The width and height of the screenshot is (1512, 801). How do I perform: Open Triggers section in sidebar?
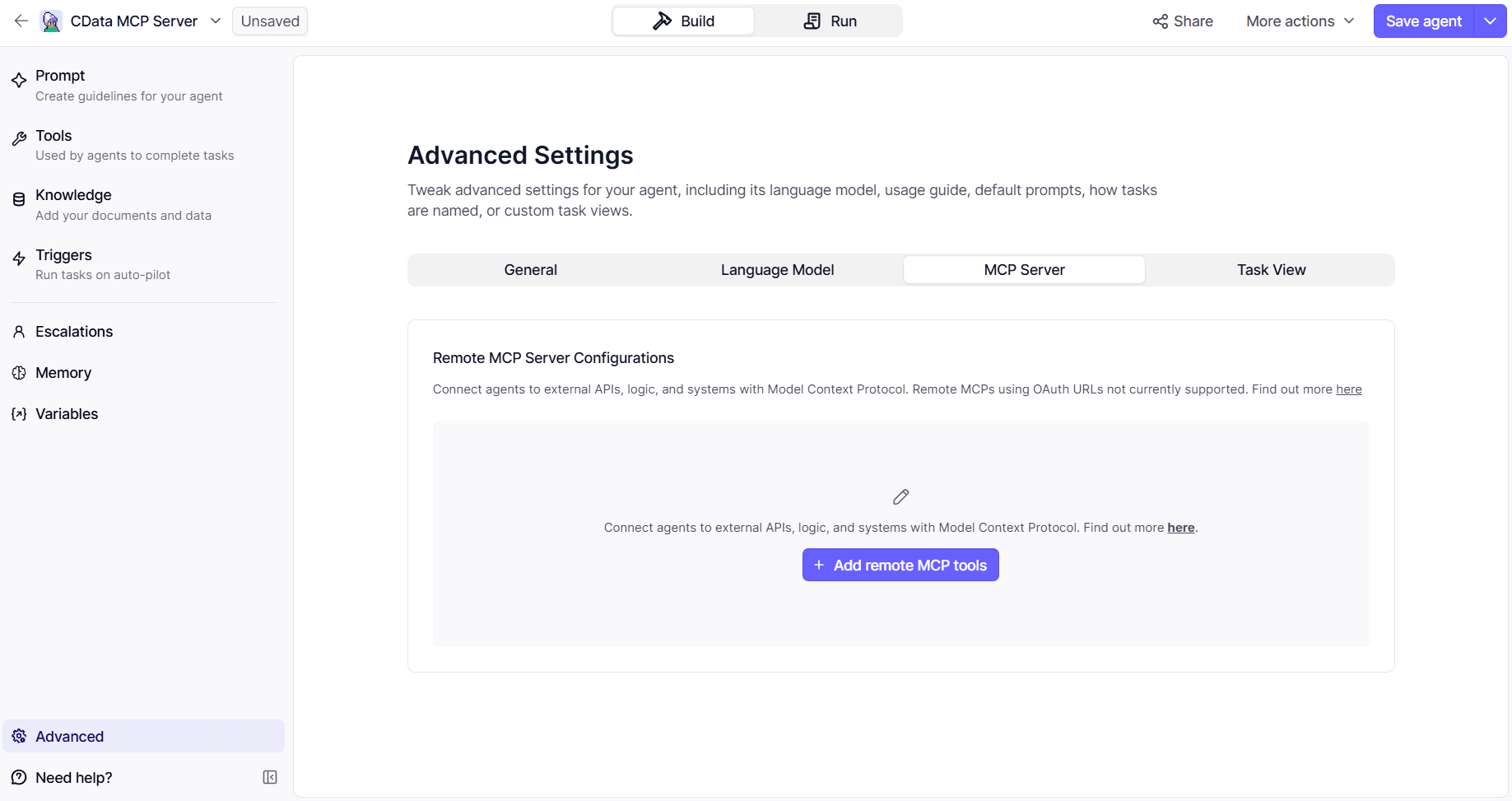[x=63, y=255]
